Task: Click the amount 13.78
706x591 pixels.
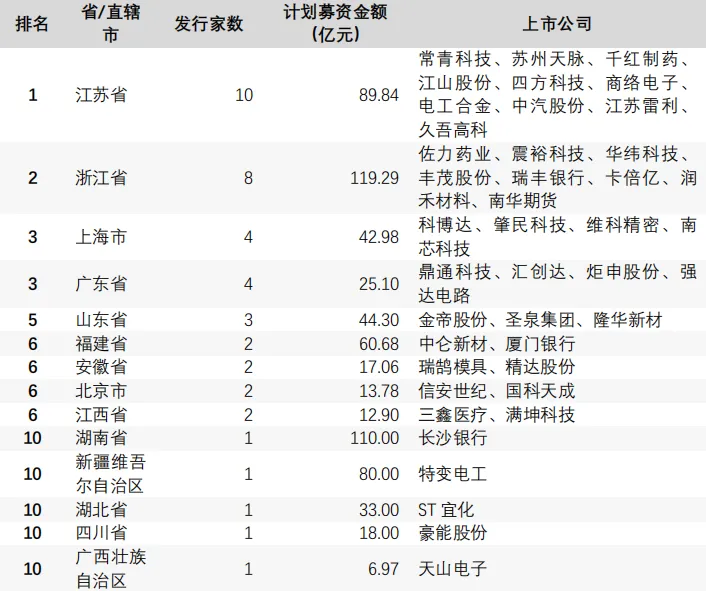Action: (379, 391)
